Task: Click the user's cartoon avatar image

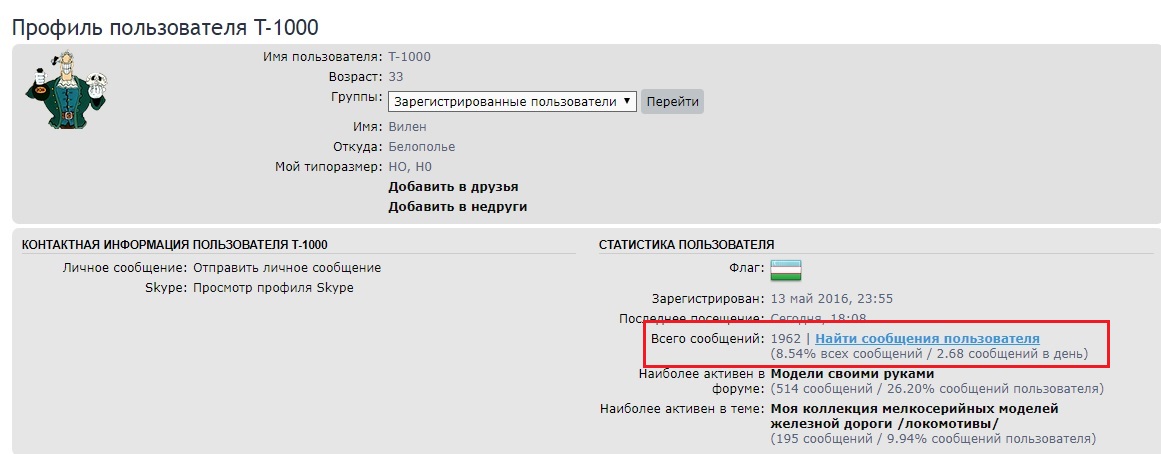Action: pos(65,90)
